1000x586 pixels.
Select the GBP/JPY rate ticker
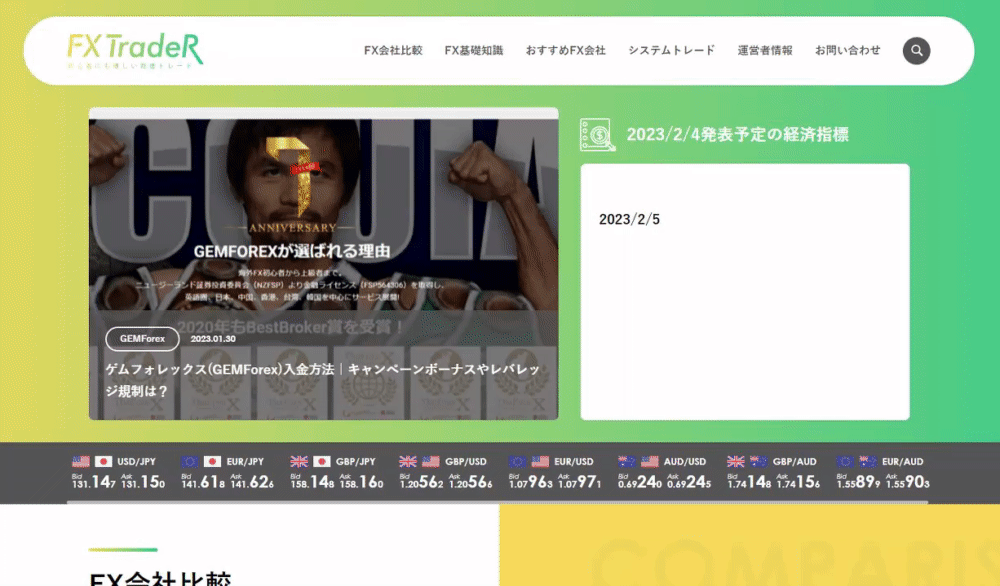point(337,472)
